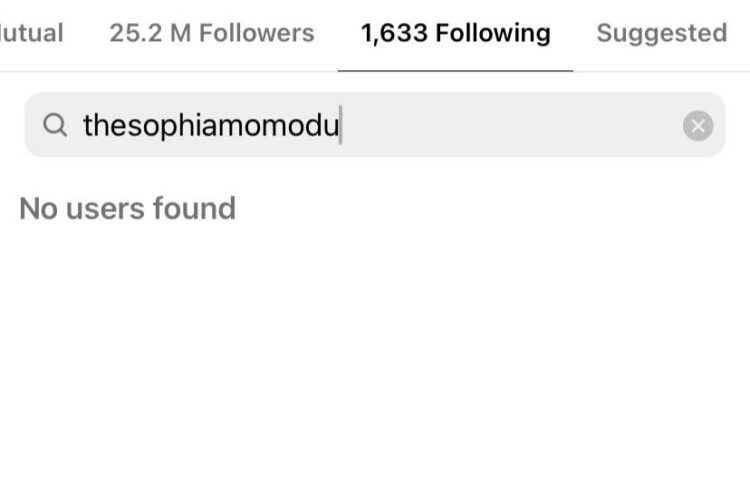Screen dimensions: 750x485
Task: Go to the partially visible Mutual tab
Action: pos(32,33)
